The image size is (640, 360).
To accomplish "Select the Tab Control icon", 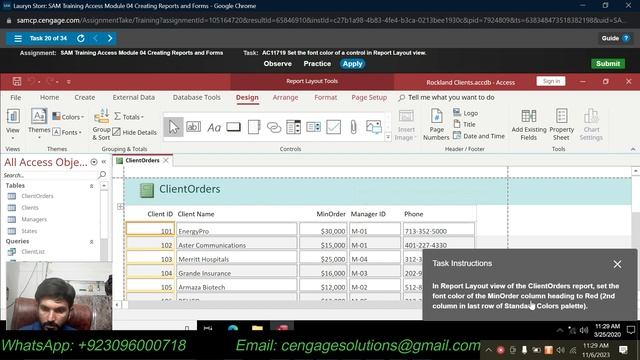I will [x=253, y=127].
